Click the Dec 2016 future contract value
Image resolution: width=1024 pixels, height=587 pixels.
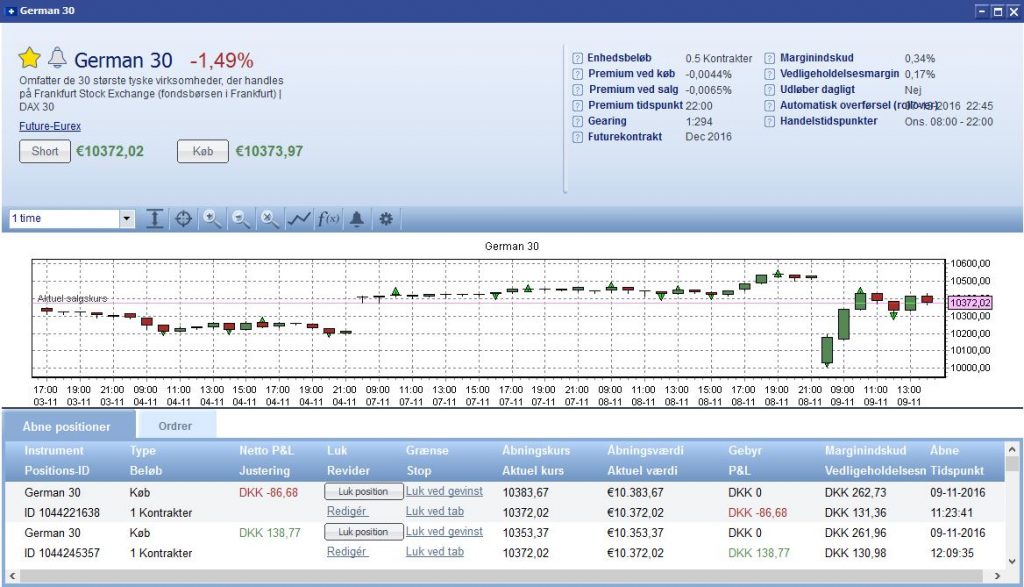[709, 137]
